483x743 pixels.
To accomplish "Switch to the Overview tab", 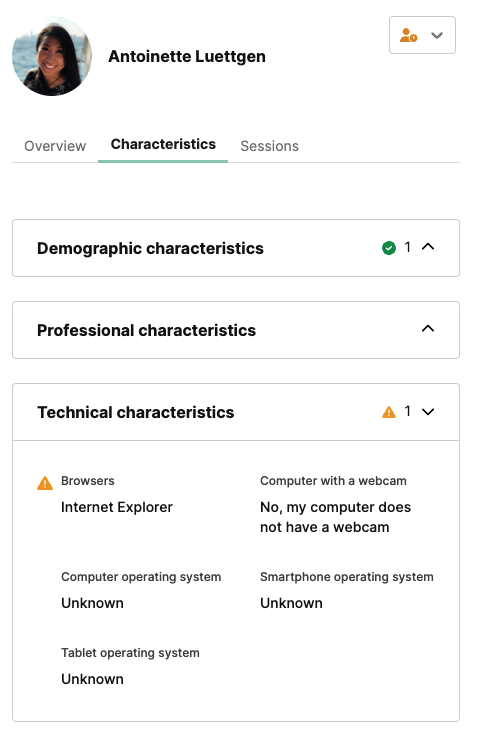I will pos(55,146).
